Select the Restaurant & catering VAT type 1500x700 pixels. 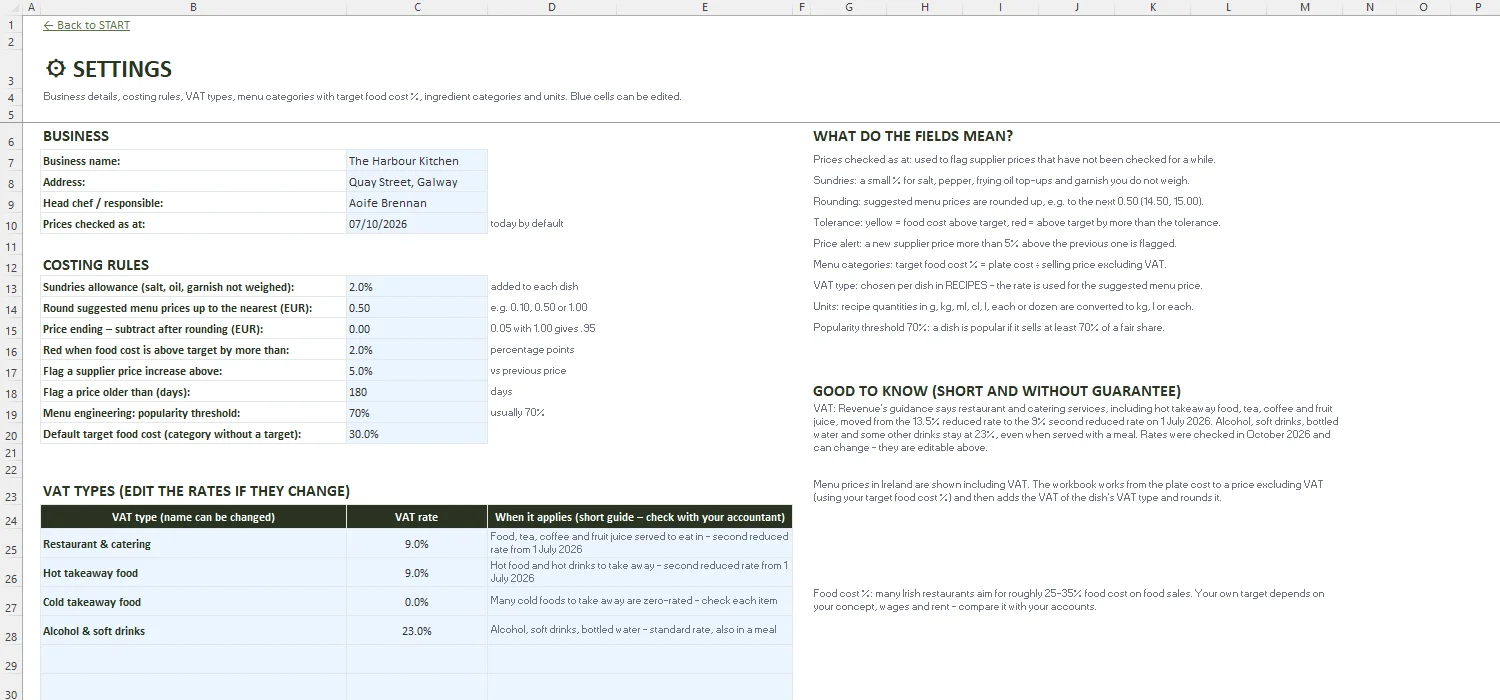point(193,544)
